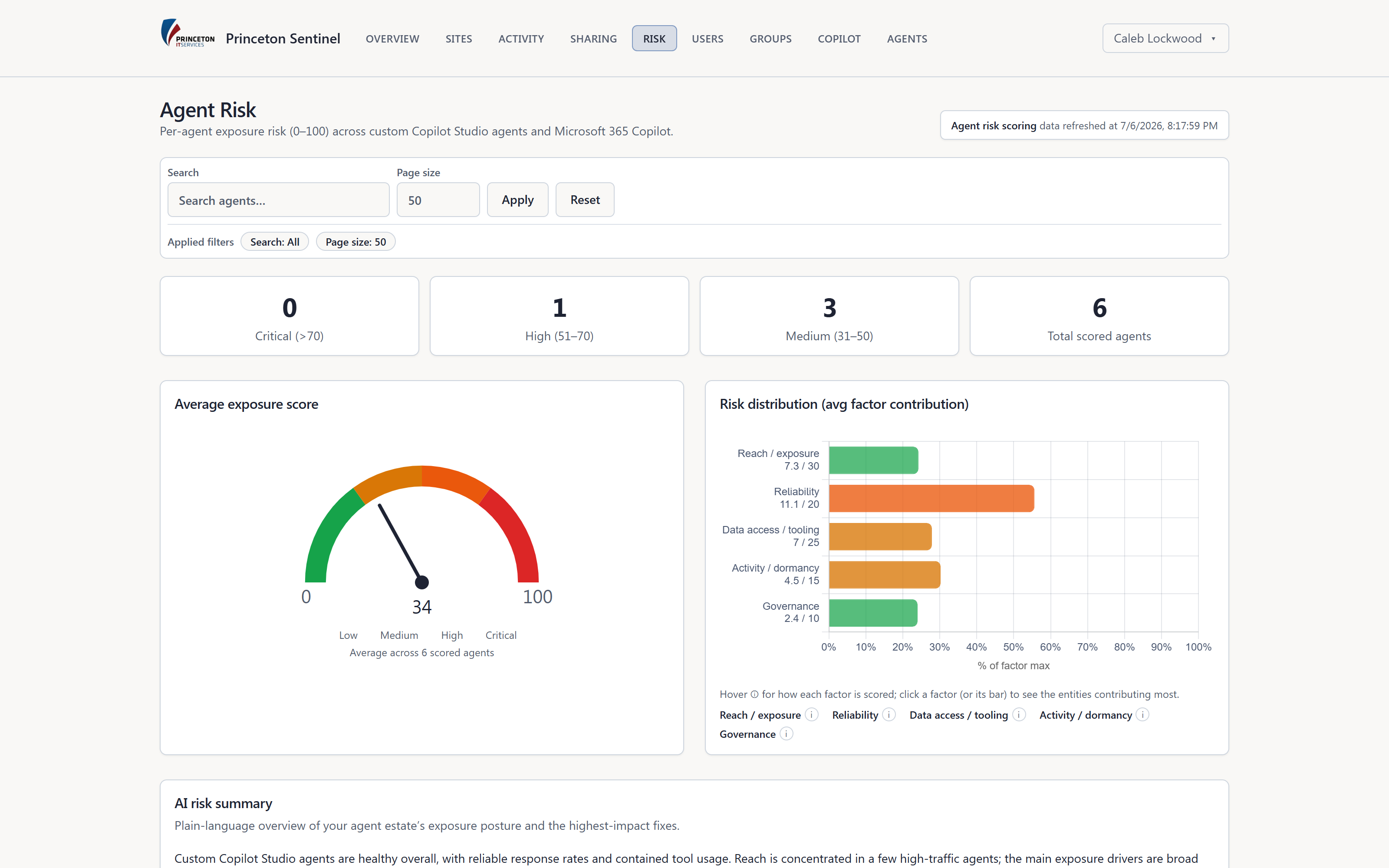Click the Governance green bar
The height and width of the screenshot is (868, 1389).
[x=873, y=613]
